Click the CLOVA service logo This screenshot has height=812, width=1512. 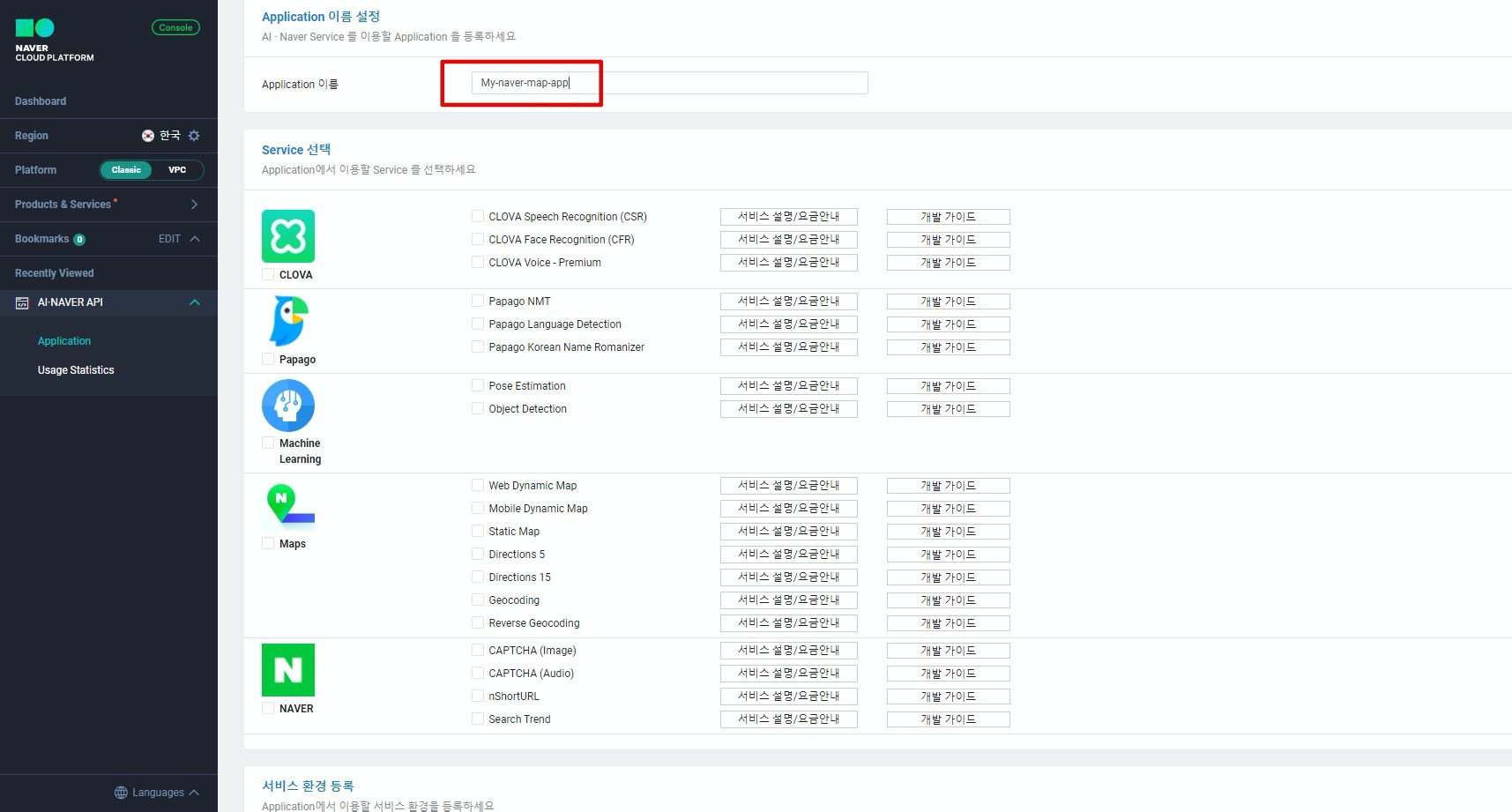pos(288,236)
